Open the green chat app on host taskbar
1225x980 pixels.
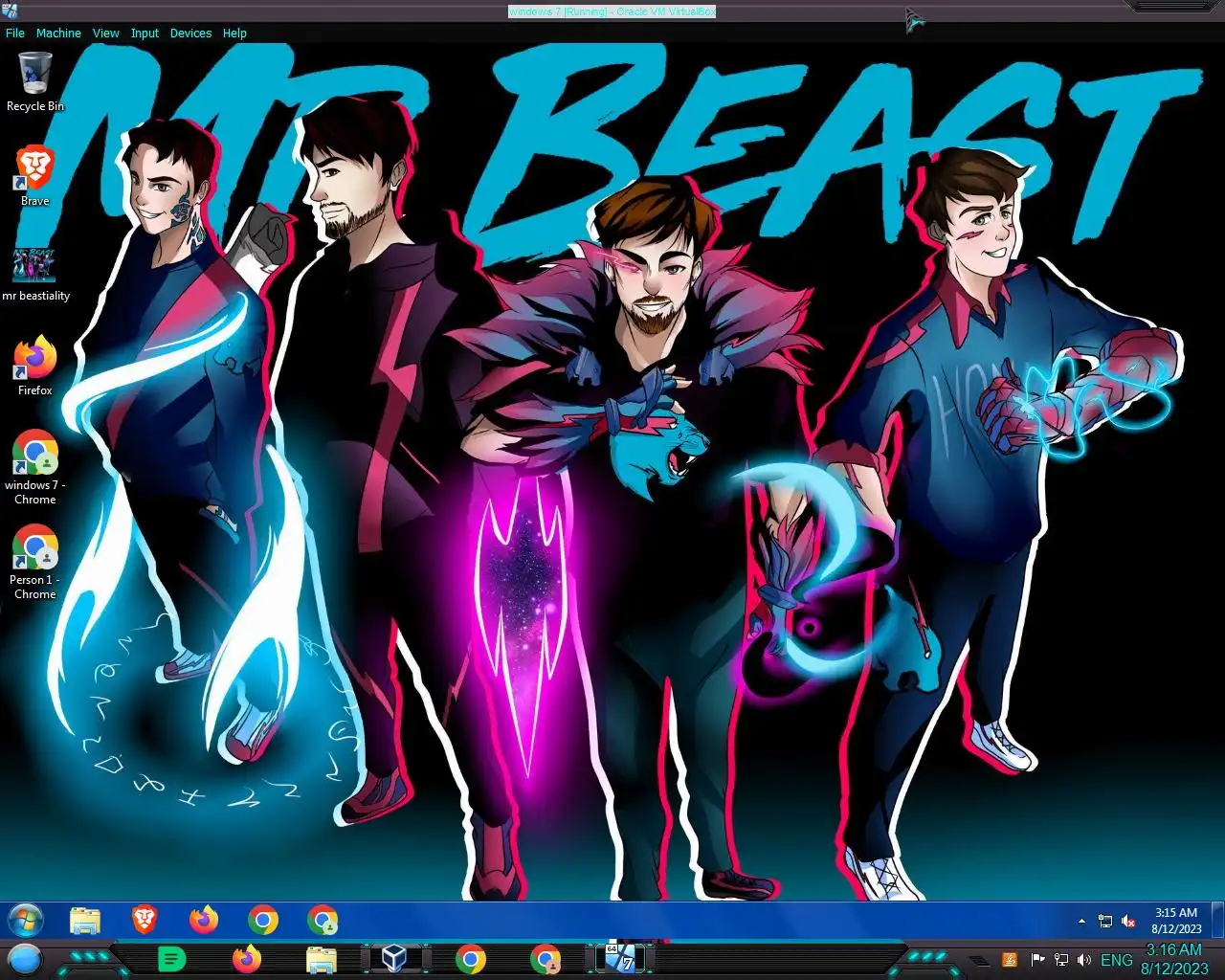pos(171,959)
